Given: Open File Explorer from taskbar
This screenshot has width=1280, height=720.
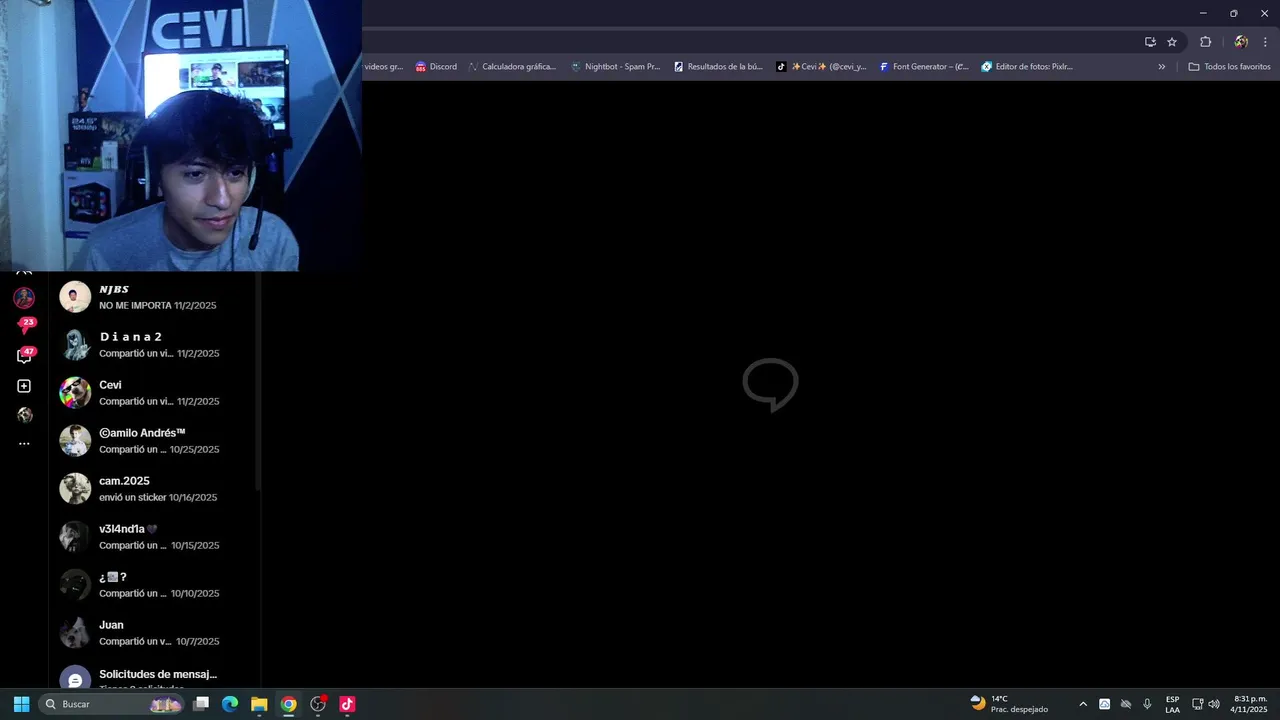Looking at the screenshot, I should click(259, 704).
